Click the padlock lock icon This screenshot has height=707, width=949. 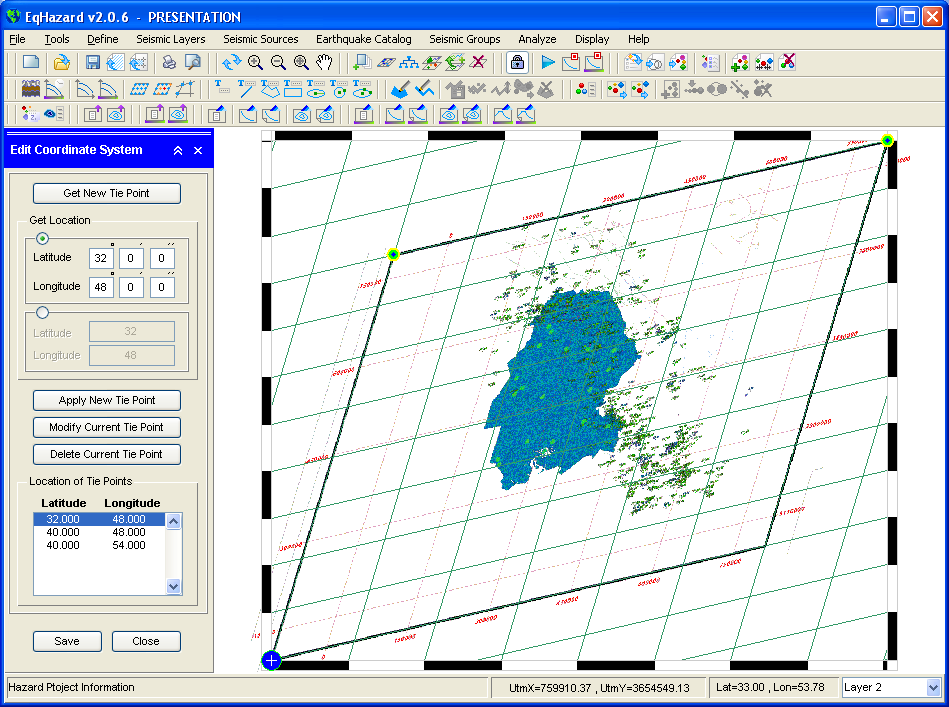[x=516, y=62]
